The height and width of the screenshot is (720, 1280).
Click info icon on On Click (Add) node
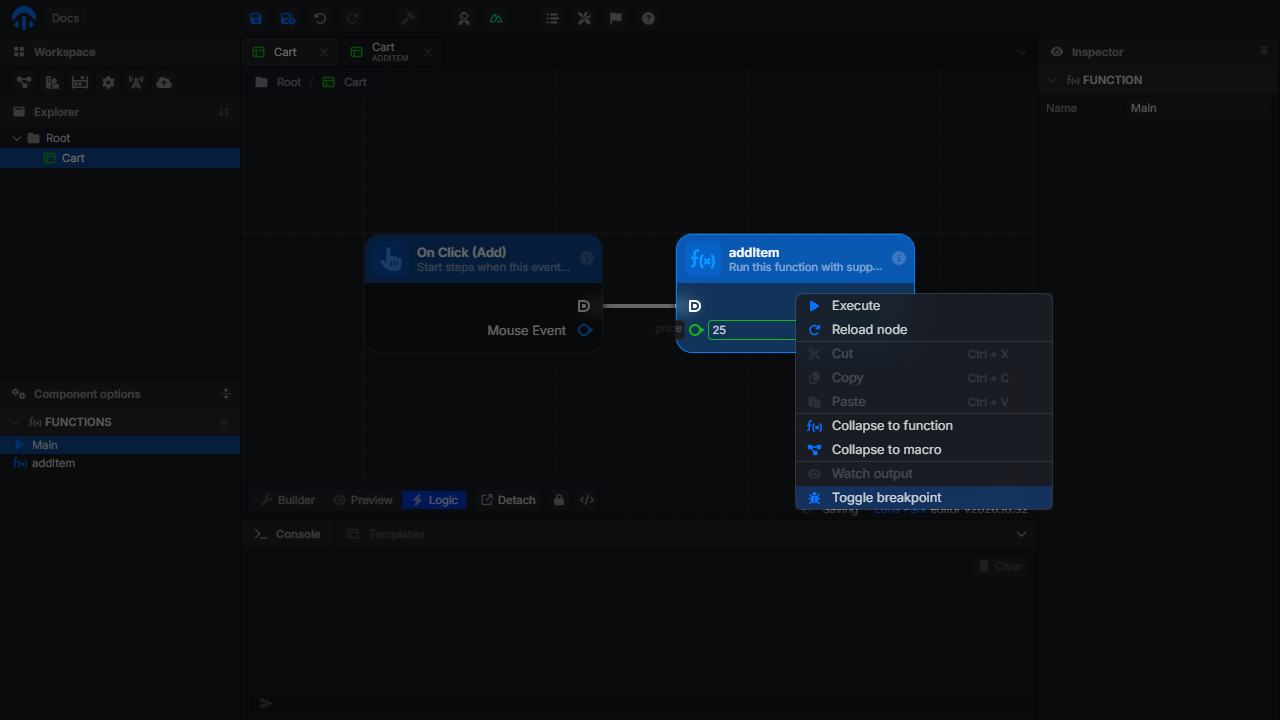coord(587,258)
